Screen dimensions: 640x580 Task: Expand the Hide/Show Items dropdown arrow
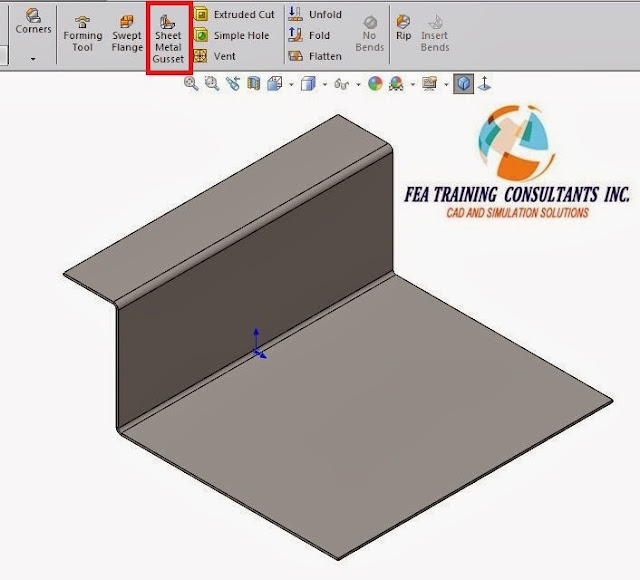pos(358,84)
